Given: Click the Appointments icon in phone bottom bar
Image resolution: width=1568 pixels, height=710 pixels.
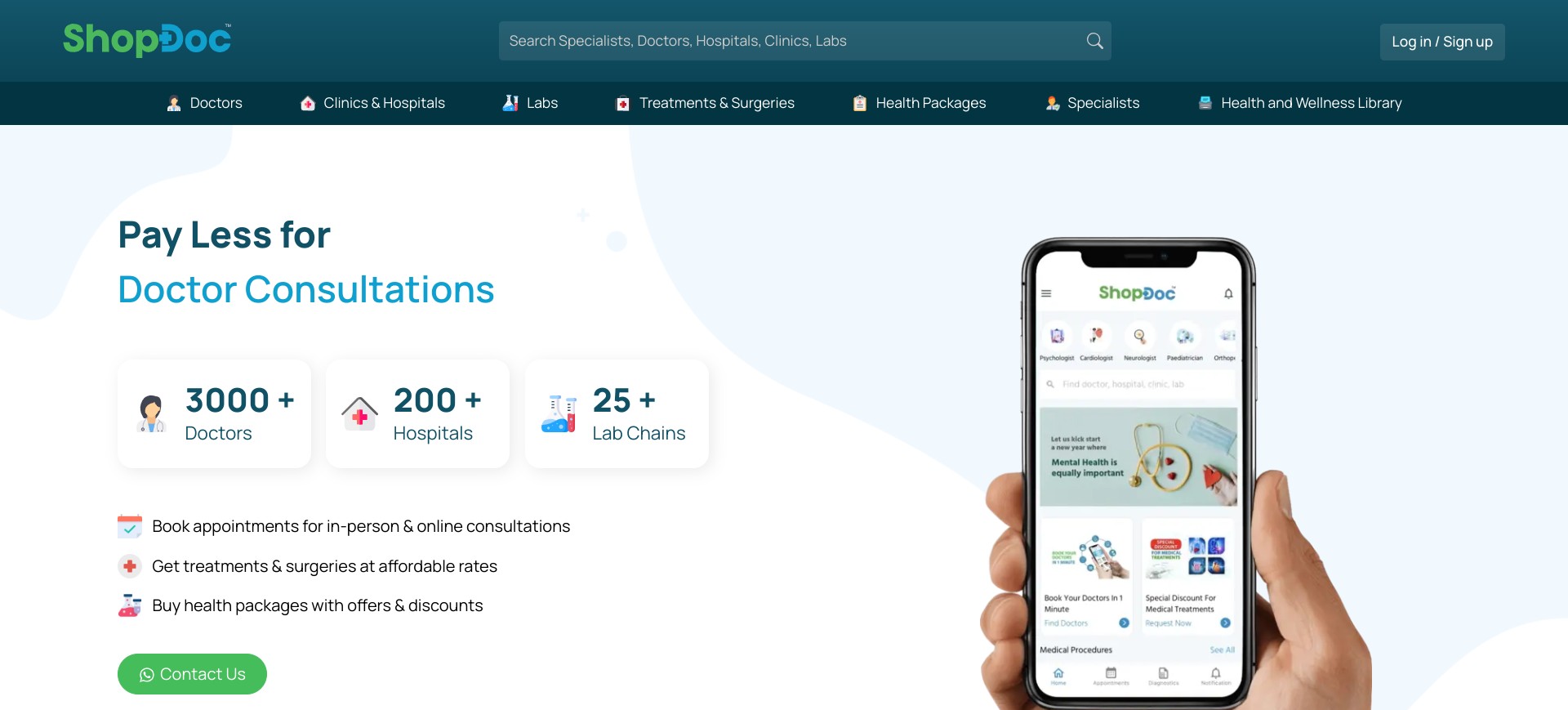Looking at the screenshot, I should click(x=1111, y=675).
